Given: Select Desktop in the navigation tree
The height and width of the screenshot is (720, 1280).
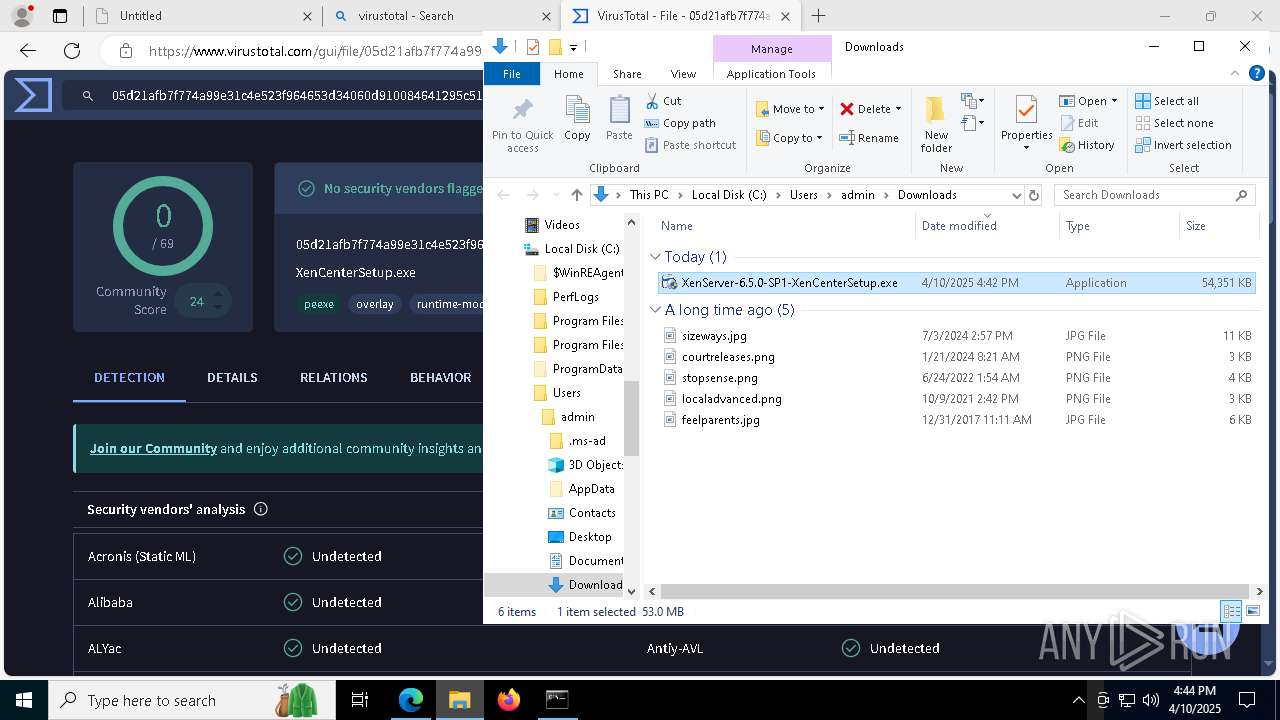Looking at the screenshot, I should point(590,537).
